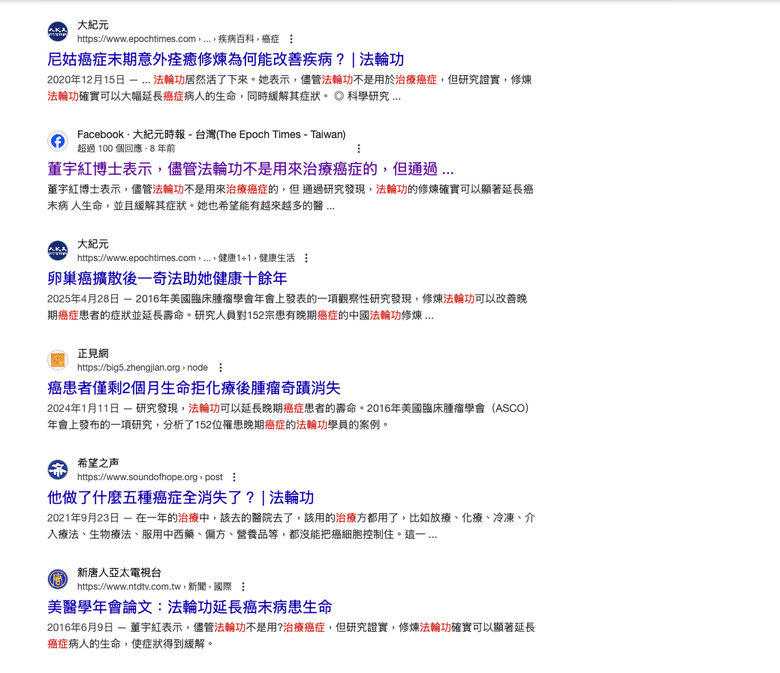Open result titled 尼姑癌症末期意外痊癒修煉為何能改善疾病
Screen dimensions: 780x673
point(225,59)
